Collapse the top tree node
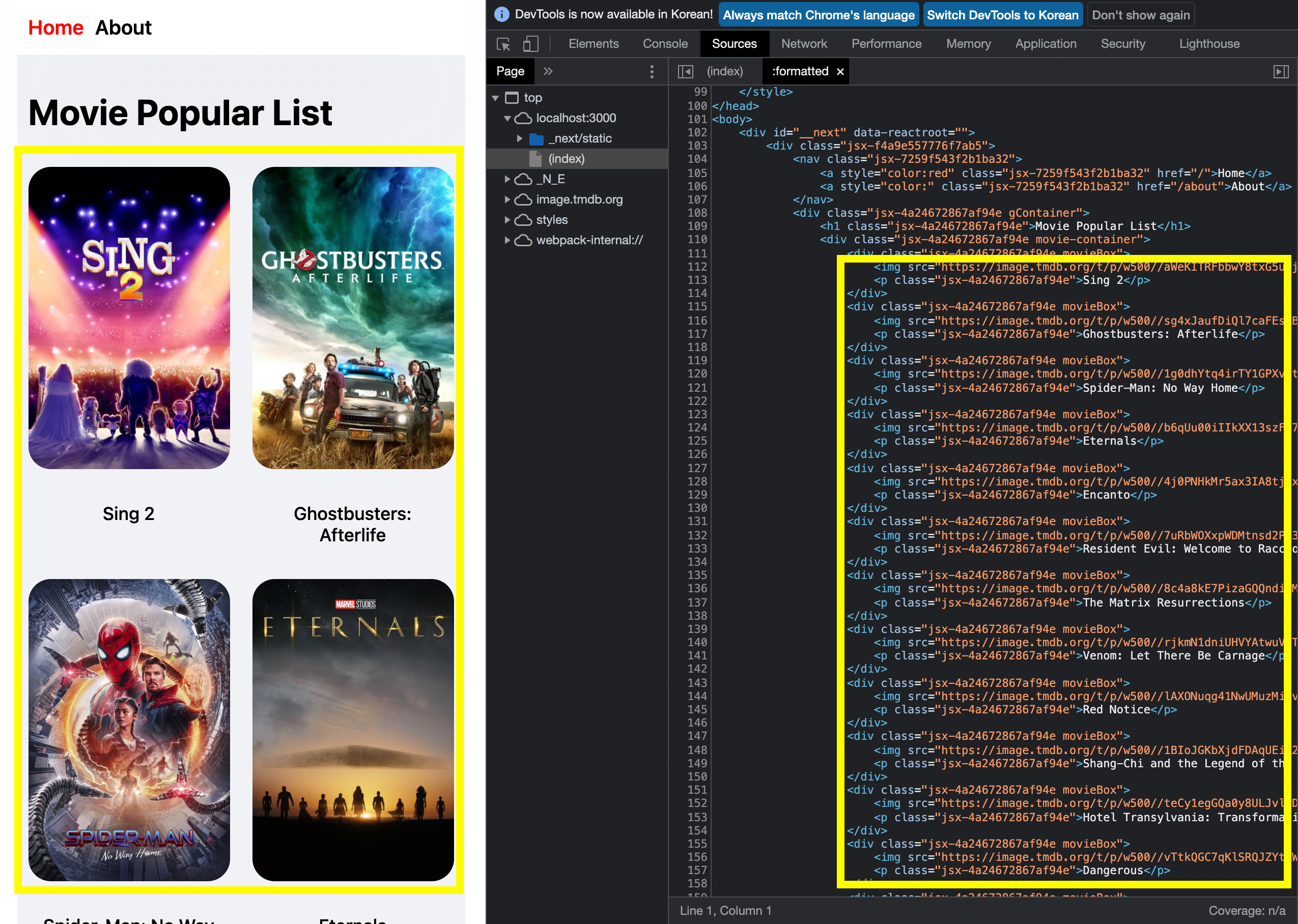This screenshot has width=1298, height=924. (x=495, y=98)
